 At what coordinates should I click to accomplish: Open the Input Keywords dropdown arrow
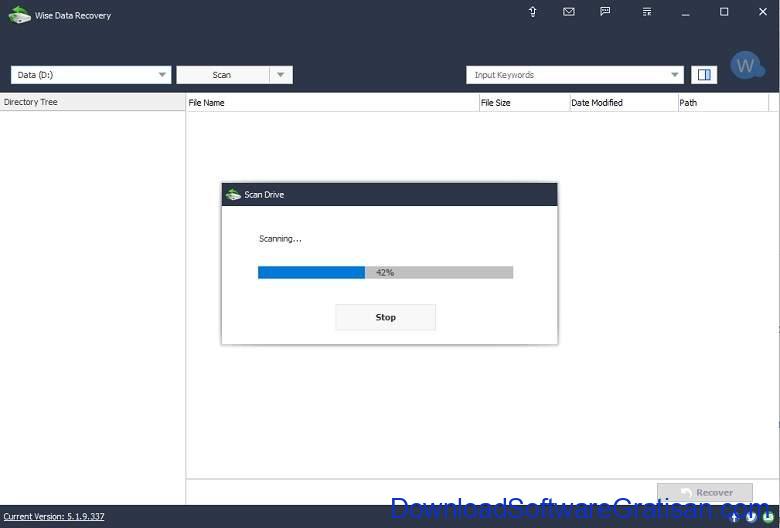(x=675, y=75)
